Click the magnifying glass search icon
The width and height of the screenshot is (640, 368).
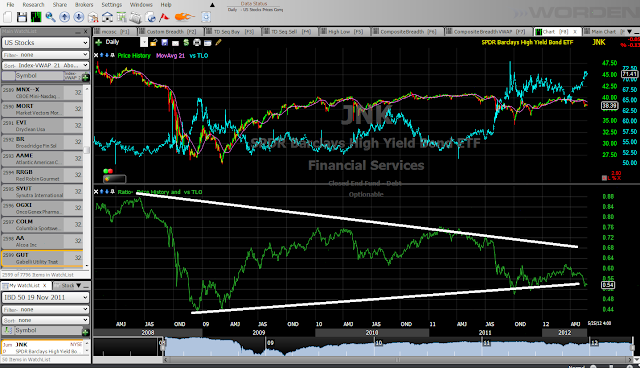(x=50, y=17)
